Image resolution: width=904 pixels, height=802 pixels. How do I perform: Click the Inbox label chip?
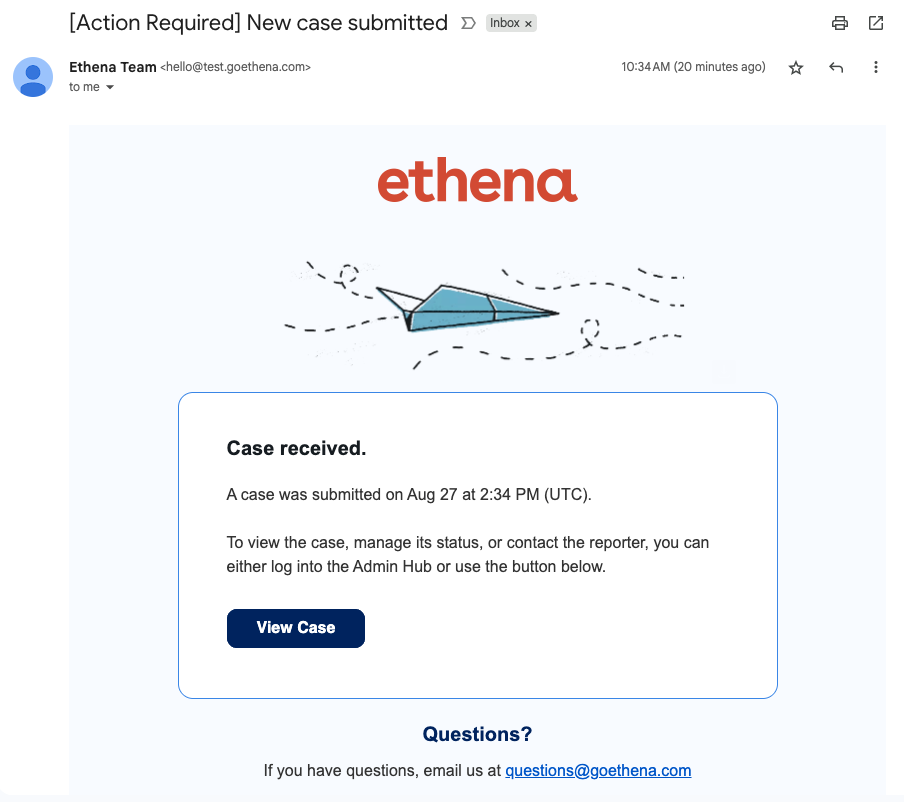coord(504,23)
